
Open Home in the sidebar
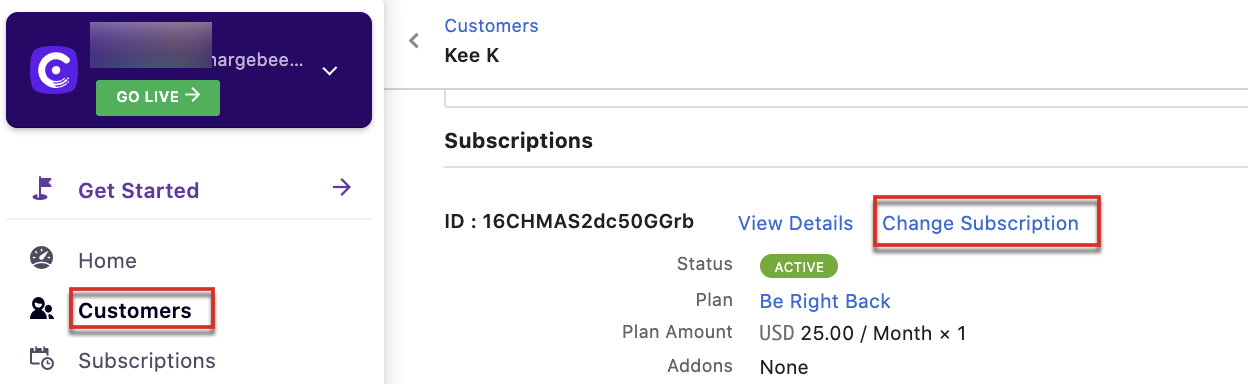107,260
